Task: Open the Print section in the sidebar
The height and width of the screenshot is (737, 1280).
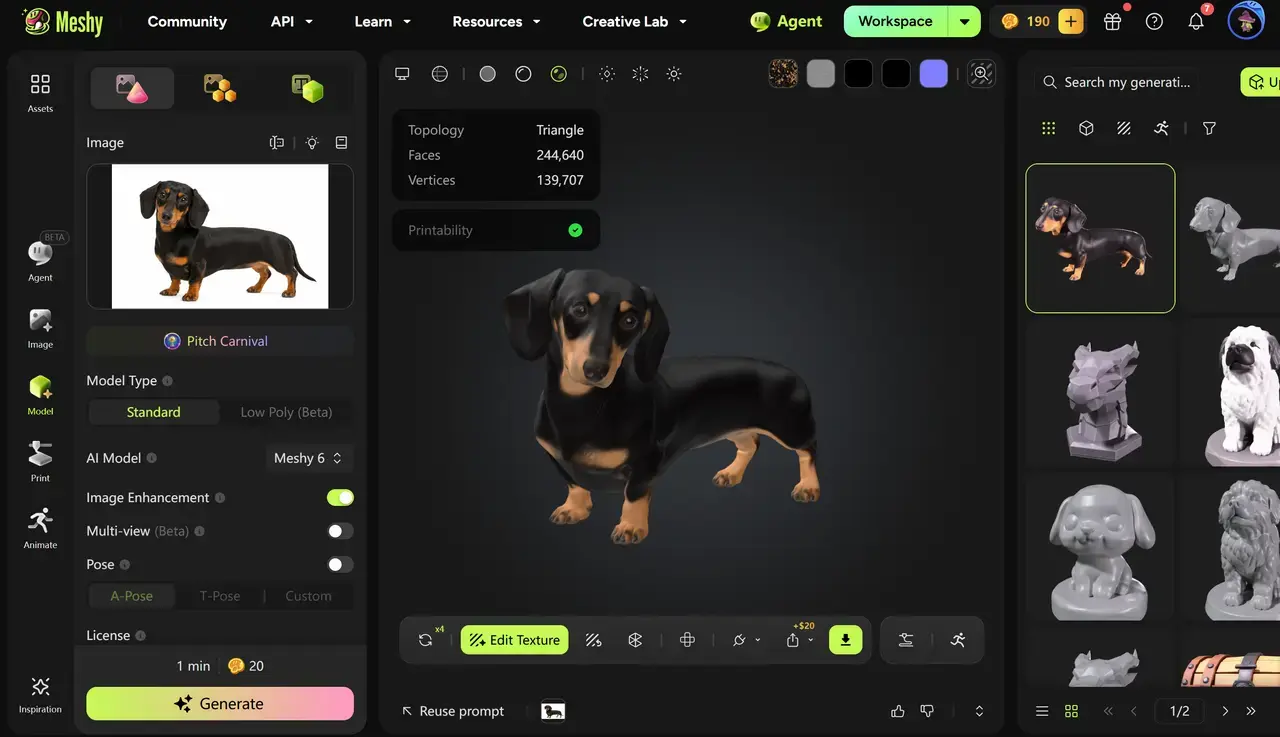Action: click(40, 461)
